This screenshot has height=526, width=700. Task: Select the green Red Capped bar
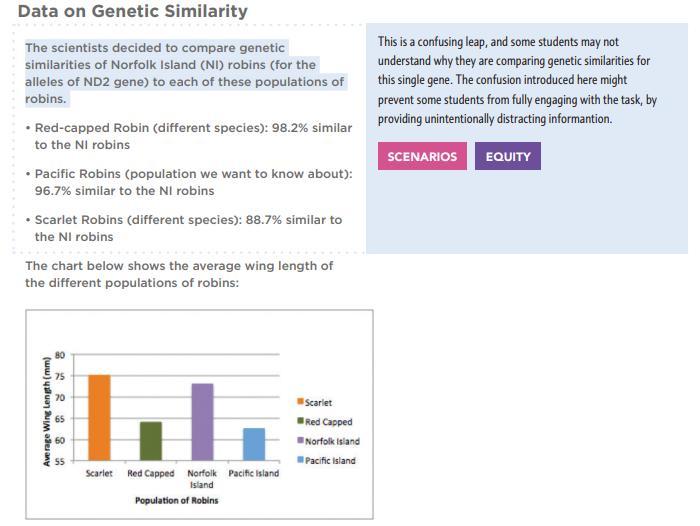150,441
